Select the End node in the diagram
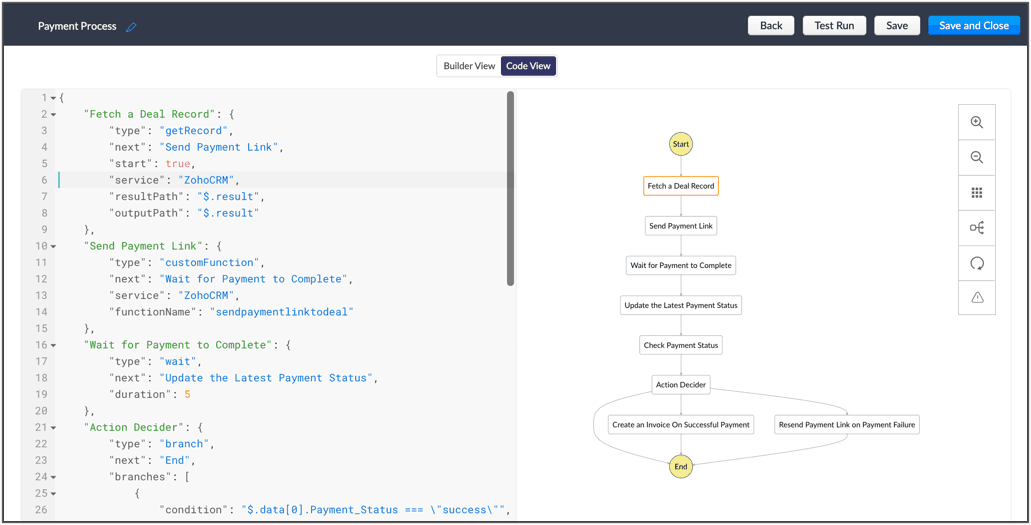Image resolution: width=1031 pixels, height=525 pixels. point(681,466)
